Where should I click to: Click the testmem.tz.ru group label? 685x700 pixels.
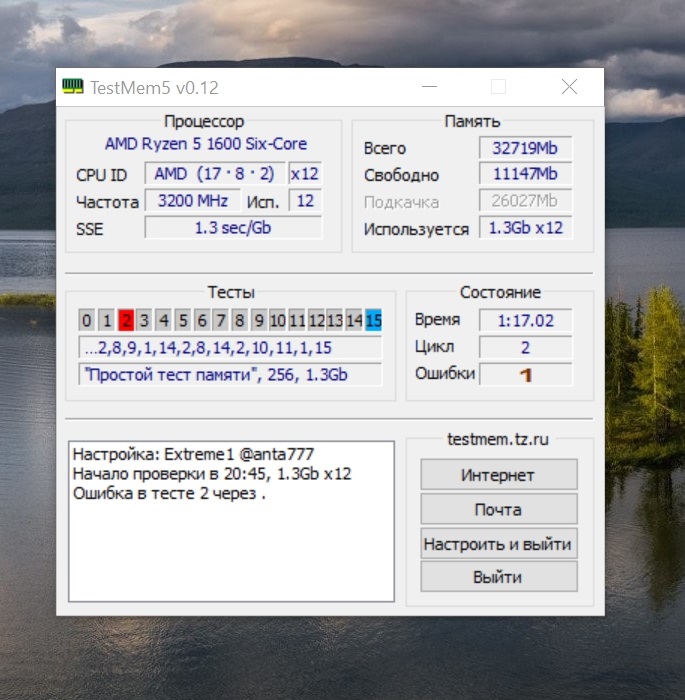pos(498,439)
